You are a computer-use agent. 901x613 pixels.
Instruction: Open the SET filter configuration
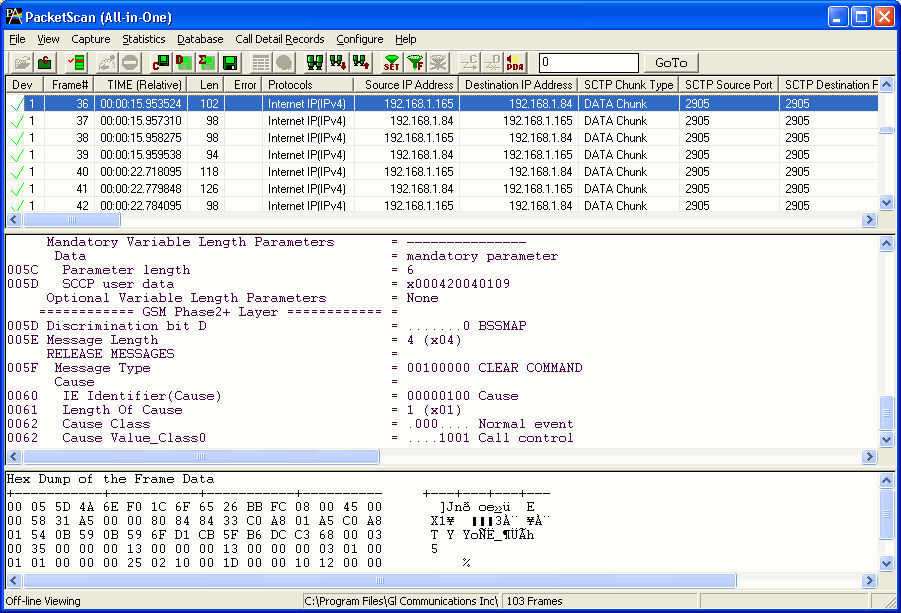(x=393, y=62)
